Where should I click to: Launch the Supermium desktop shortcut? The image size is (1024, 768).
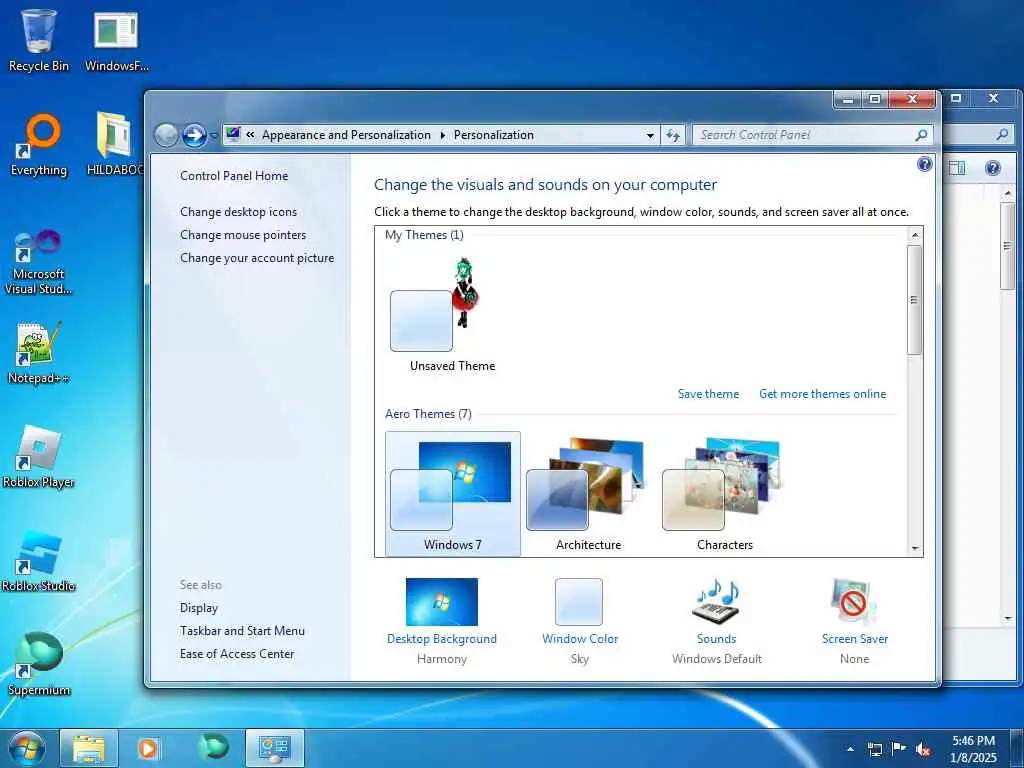coord(39,664)
